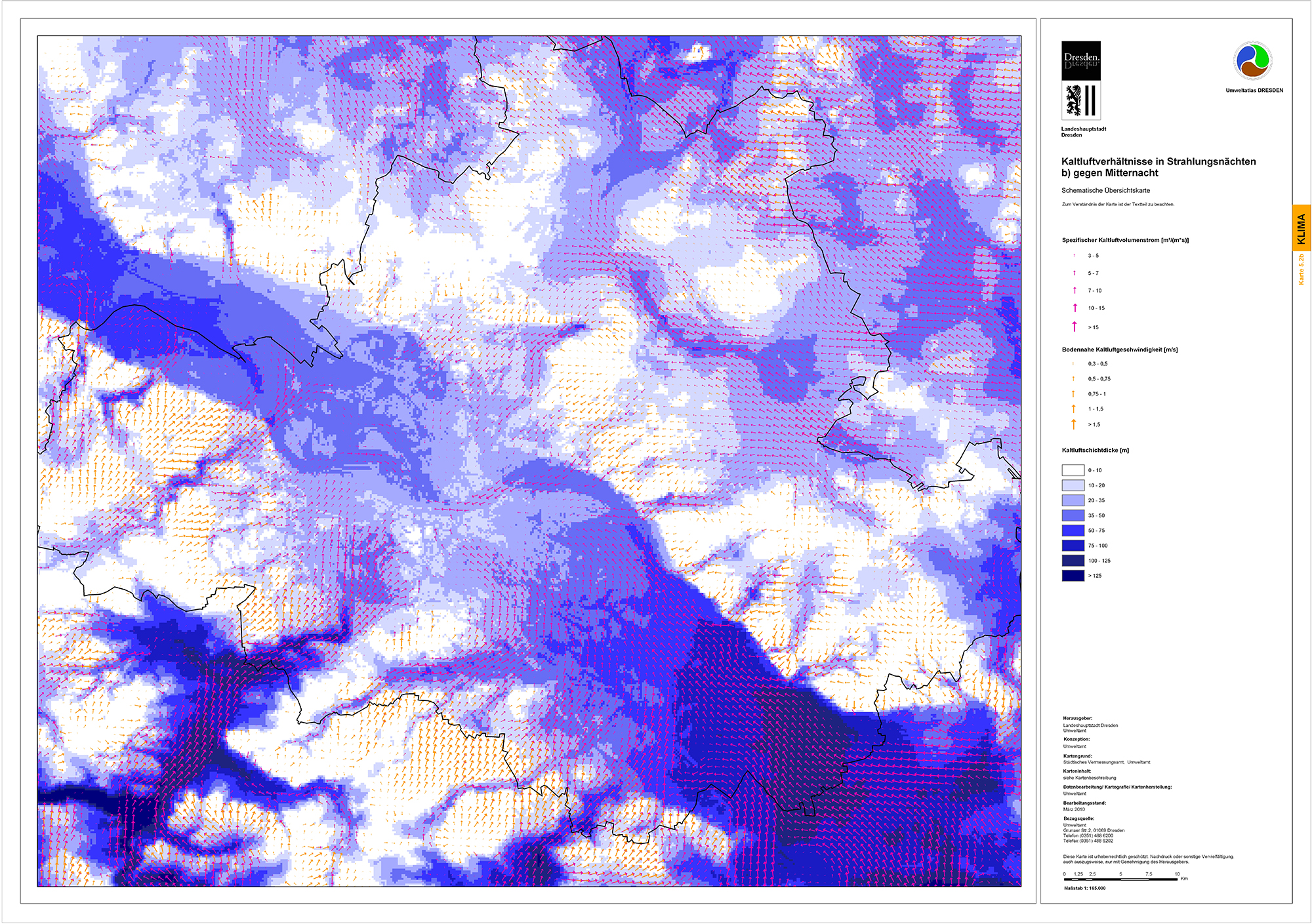Click the white '0 - 10' thickness swatch
Viewport: 1312px width, 924px height.
pyautogui.click(x=1073, y=470)
